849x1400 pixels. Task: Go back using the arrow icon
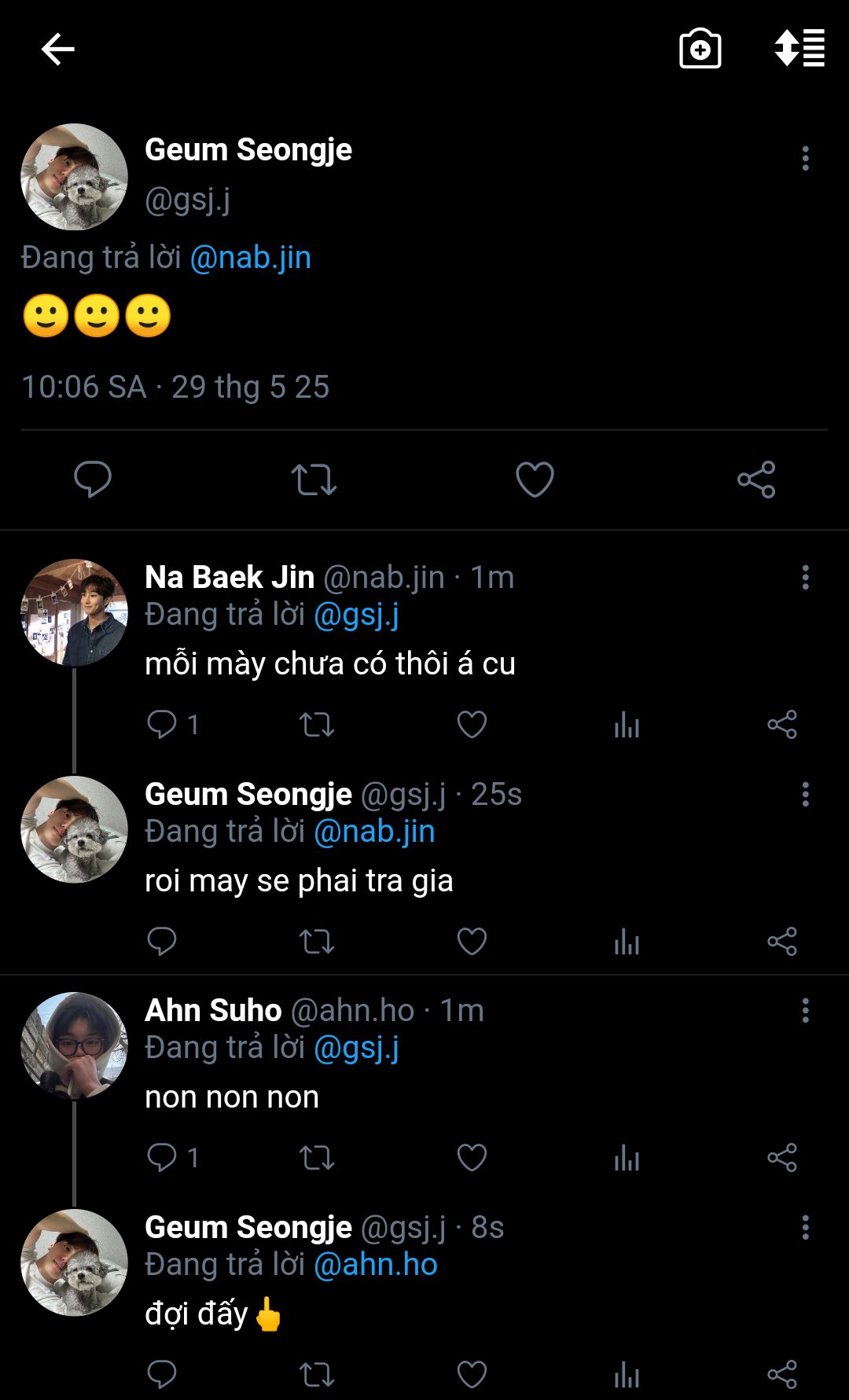pos(57,50)
